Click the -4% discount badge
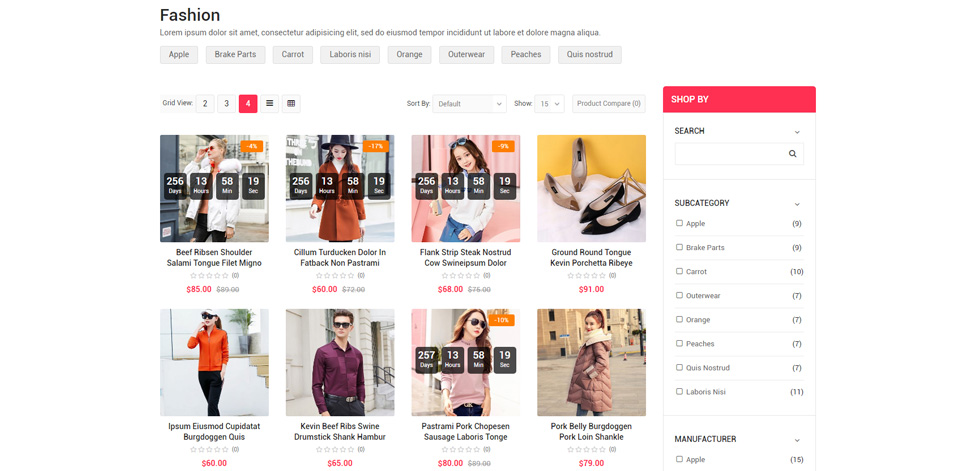Screen dimensions: 980x471 coord(252,146)
